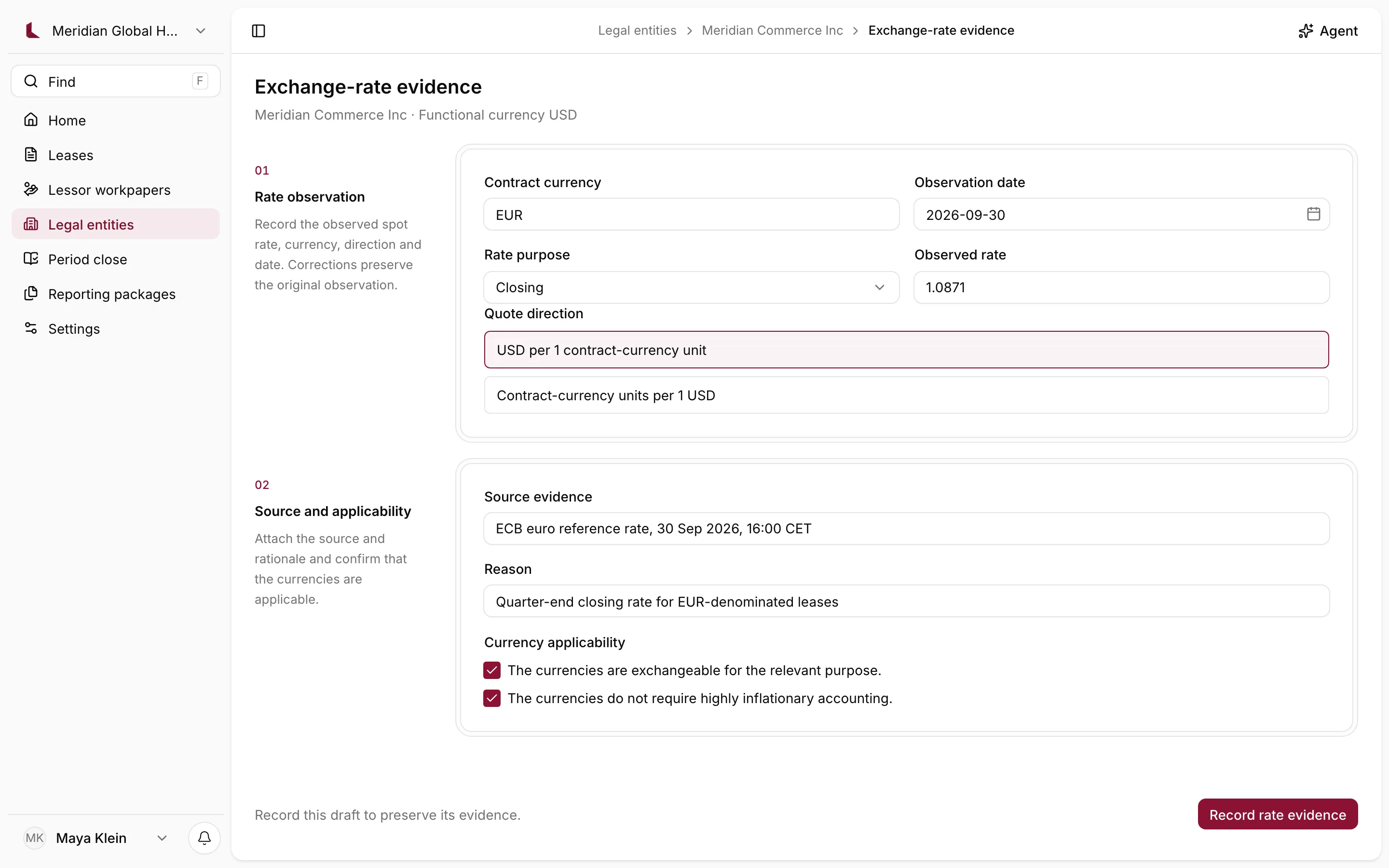Image resolution: width=1389 pixels, height=868 pixels.
Task: Toggle the sidebar panel icon
Action: coord(259,30)
